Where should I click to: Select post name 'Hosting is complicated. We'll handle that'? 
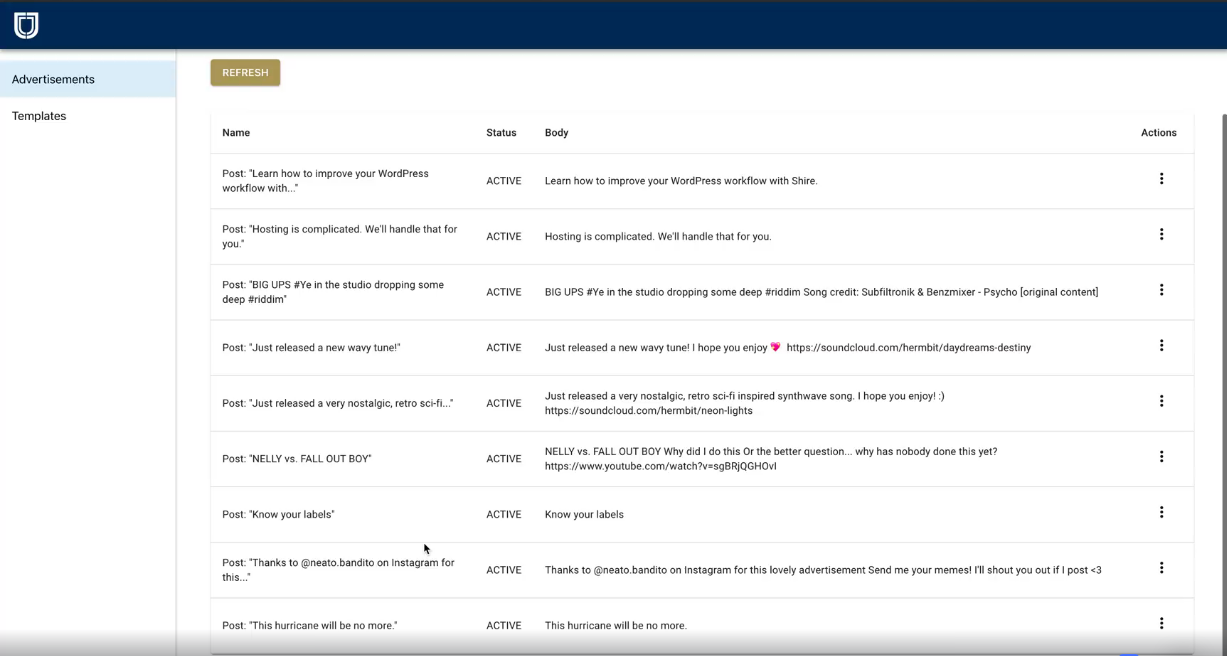(x=340, y=236)
